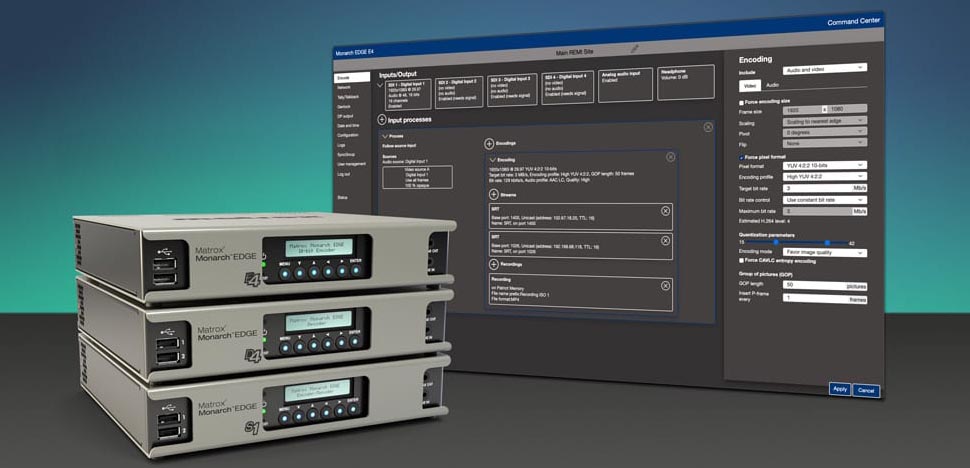Collapse the Inputs/Output section chevron
This screenshot has height=468, width=970.
tap(380, 85)
